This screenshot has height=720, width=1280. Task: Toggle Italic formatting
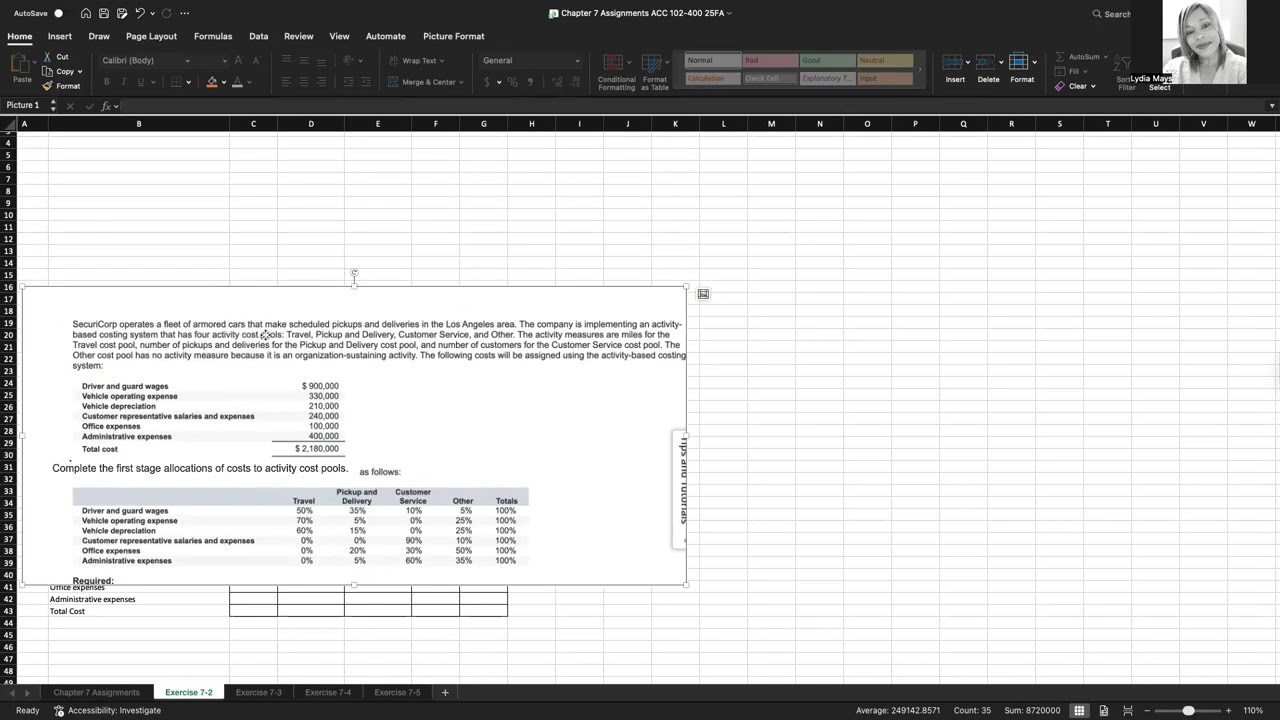(x=123, y=82)
